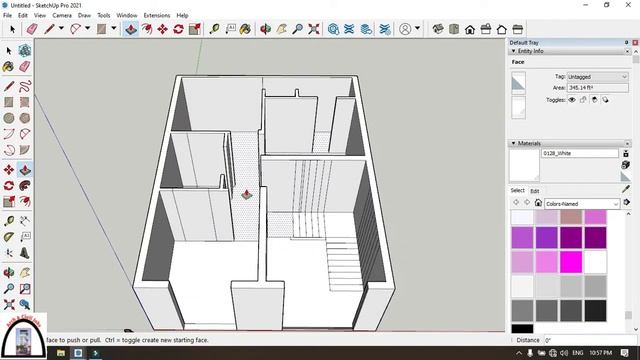
Task: Select Make Component tool in left toolbar
Action: 24,51
